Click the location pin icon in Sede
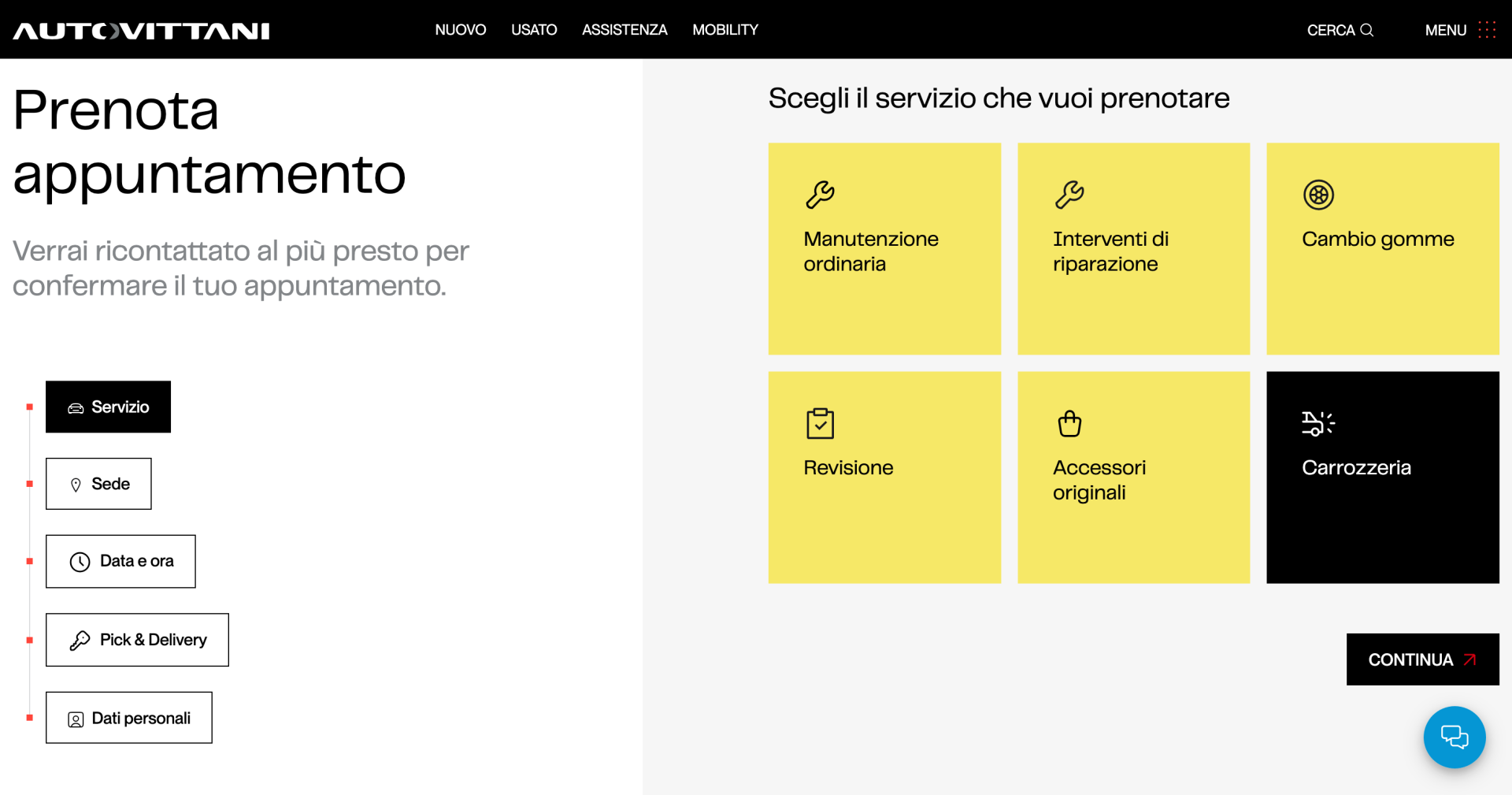The height and width of the screenshot is (795, 1512). 76,485
